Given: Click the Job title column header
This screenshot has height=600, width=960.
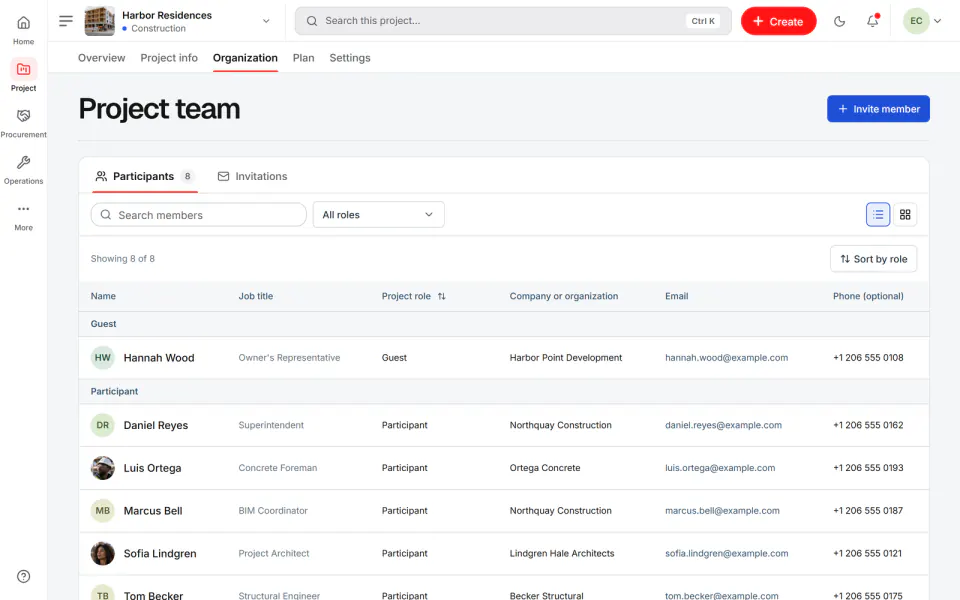Looking at the screenshot, I should point(255,296).
